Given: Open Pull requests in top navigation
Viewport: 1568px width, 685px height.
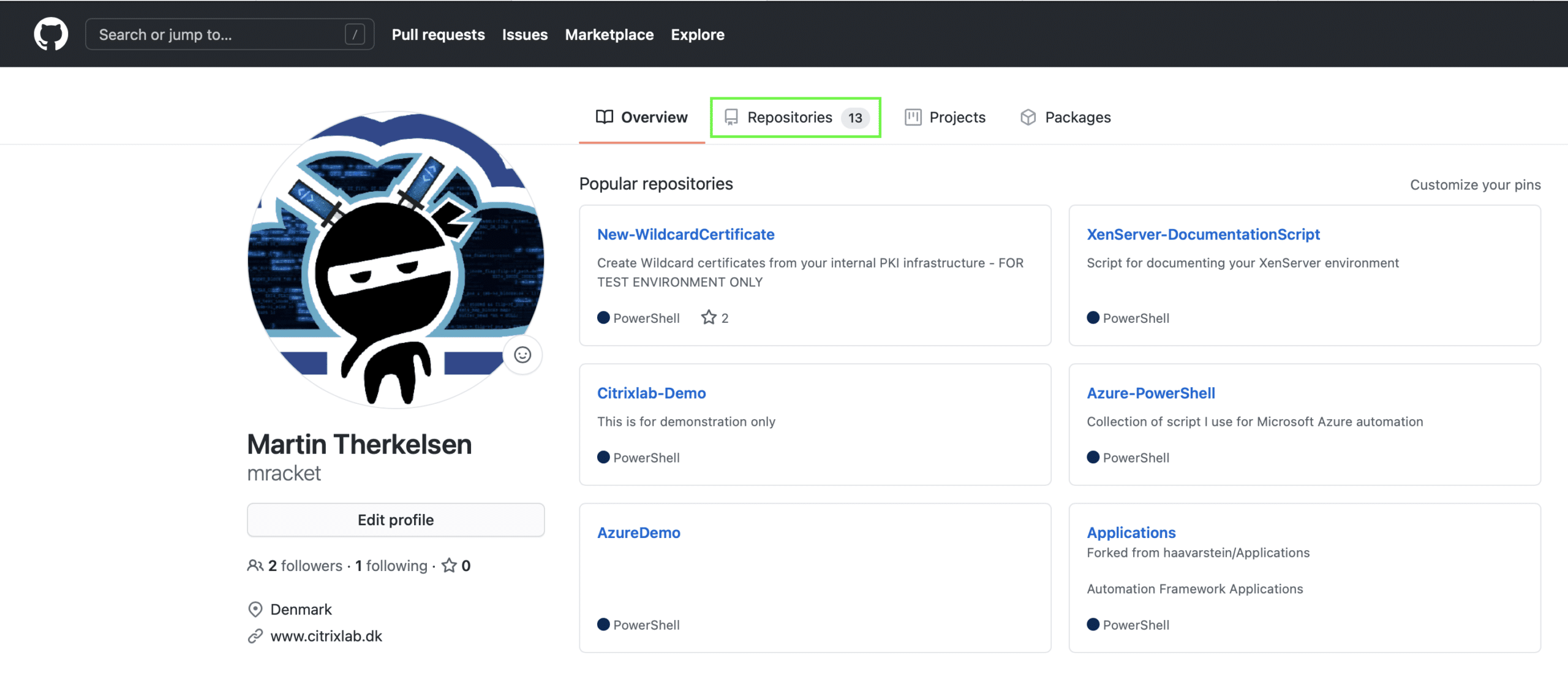Looking at the screenshot, I should point(439,34).
